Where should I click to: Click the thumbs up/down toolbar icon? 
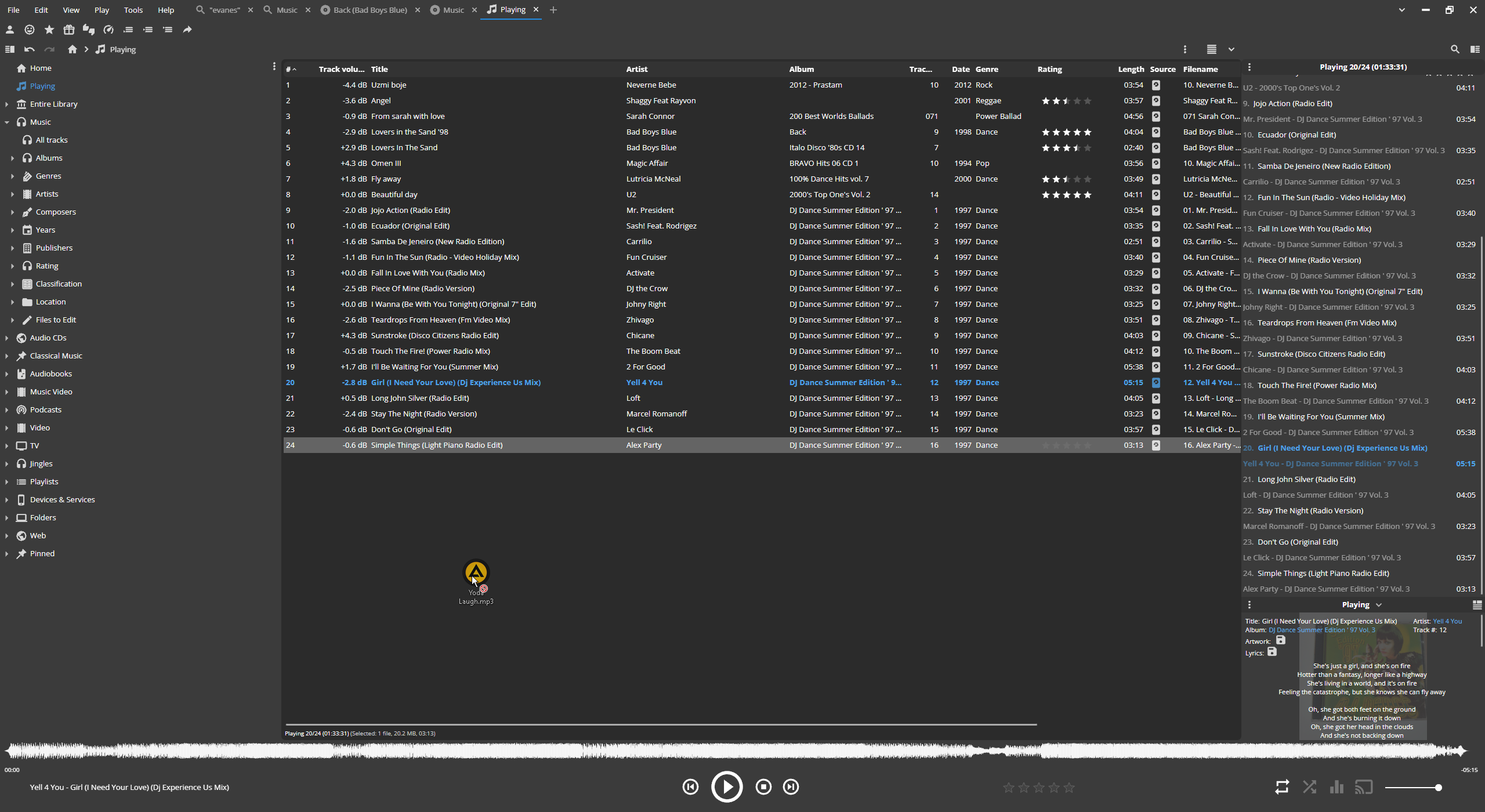click(x=89, y=30)
